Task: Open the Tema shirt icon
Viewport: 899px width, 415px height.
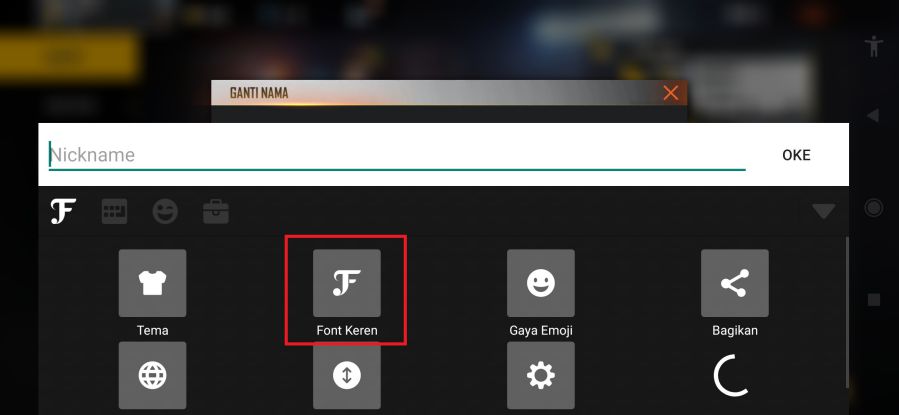Action: pos(152,283)
